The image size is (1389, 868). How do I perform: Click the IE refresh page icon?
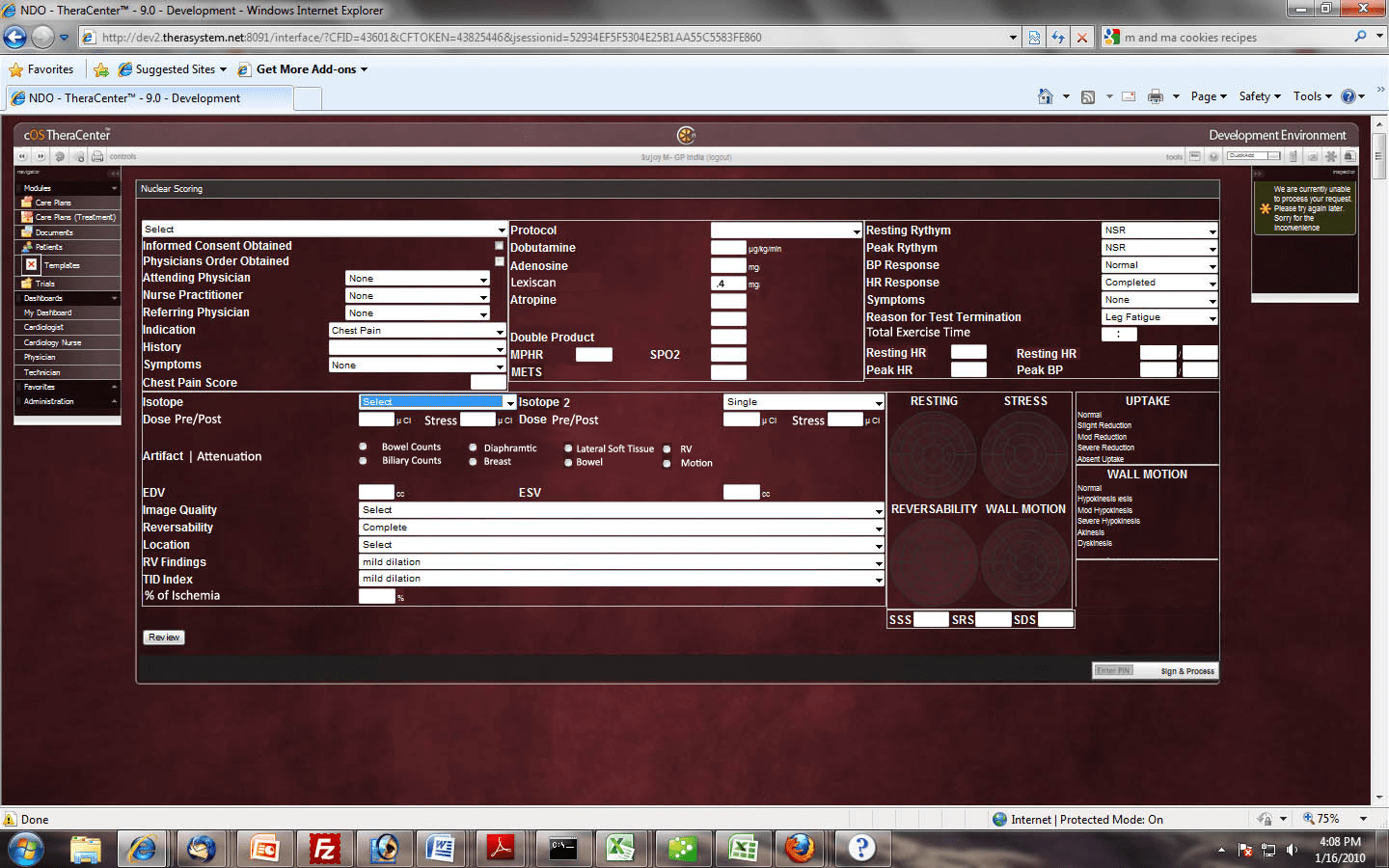[x=1058, y=38]
